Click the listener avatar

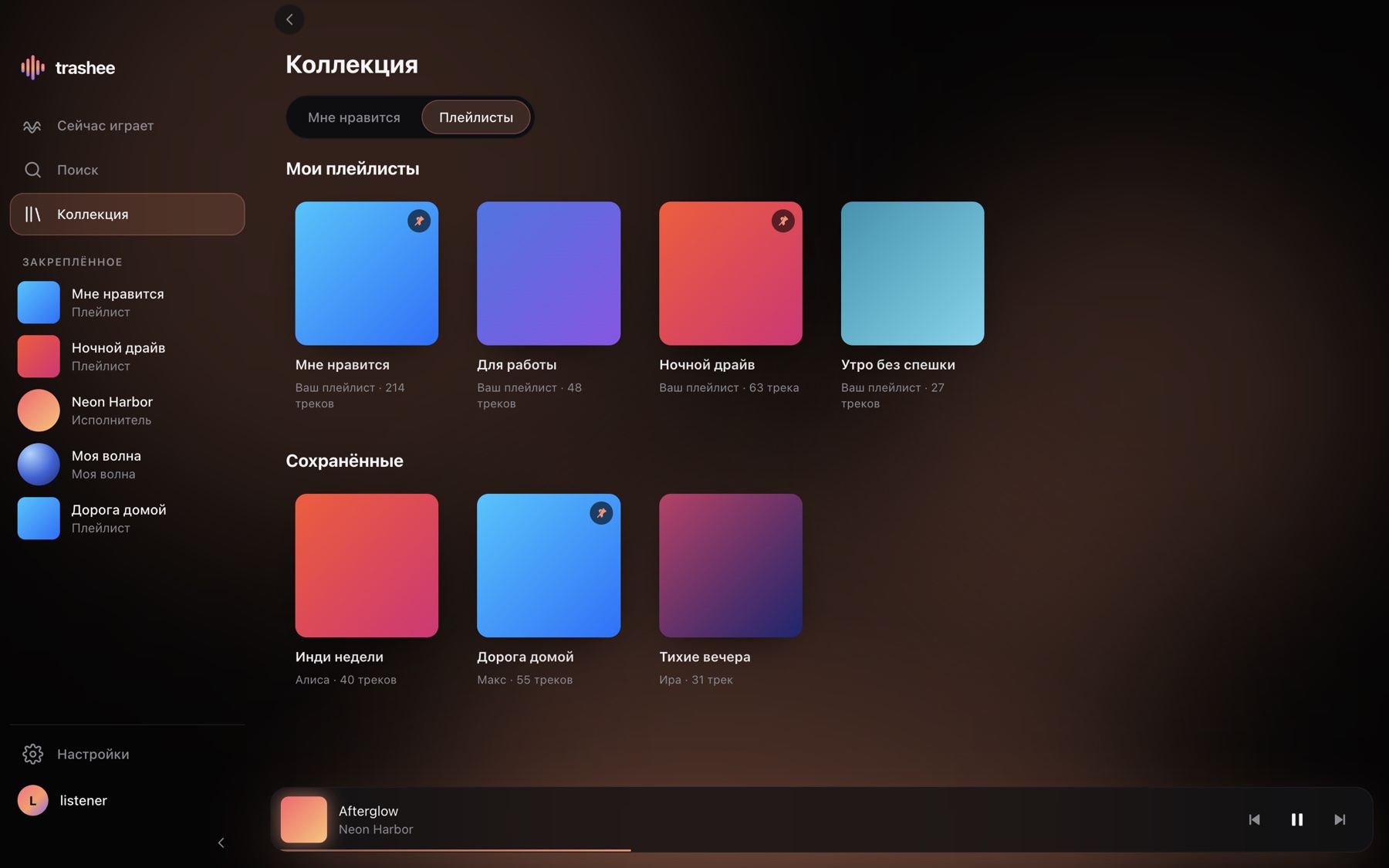coord(32,800)
